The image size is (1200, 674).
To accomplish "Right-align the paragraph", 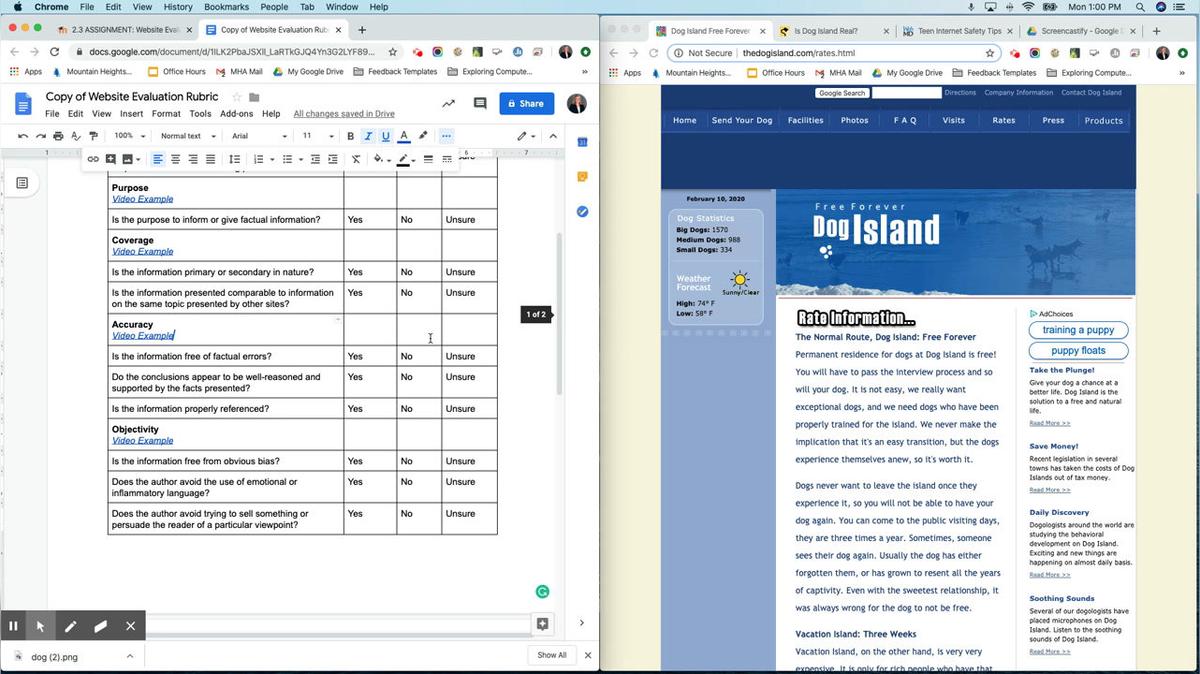I will pos(193,159).
